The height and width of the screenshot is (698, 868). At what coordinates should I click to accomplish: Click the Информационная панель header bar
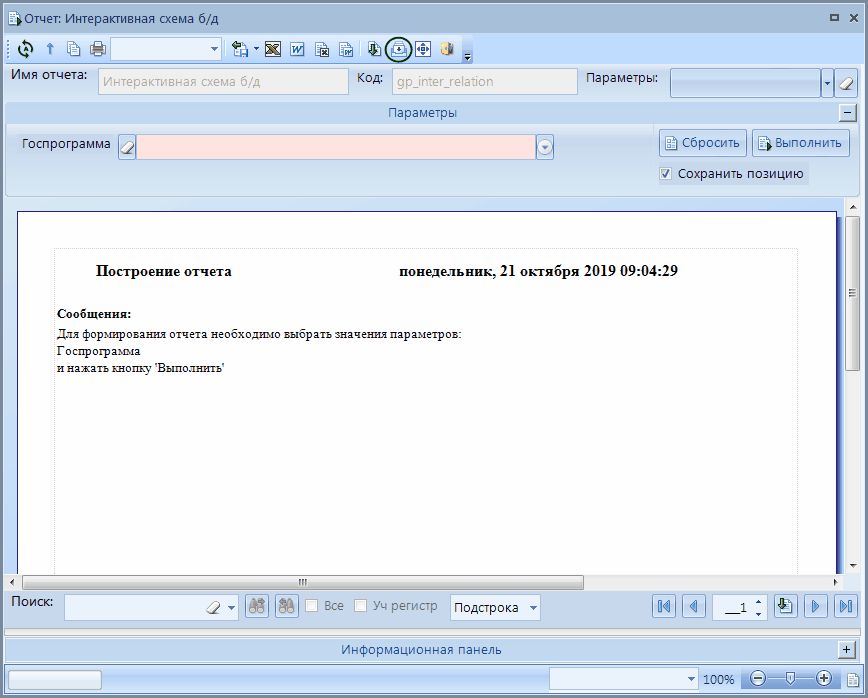[421, 649]
